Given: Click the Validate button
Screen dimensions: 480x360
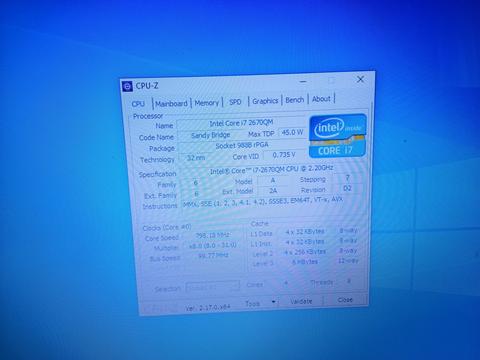Looking at the screenshot, I should (x=301, y=301).
